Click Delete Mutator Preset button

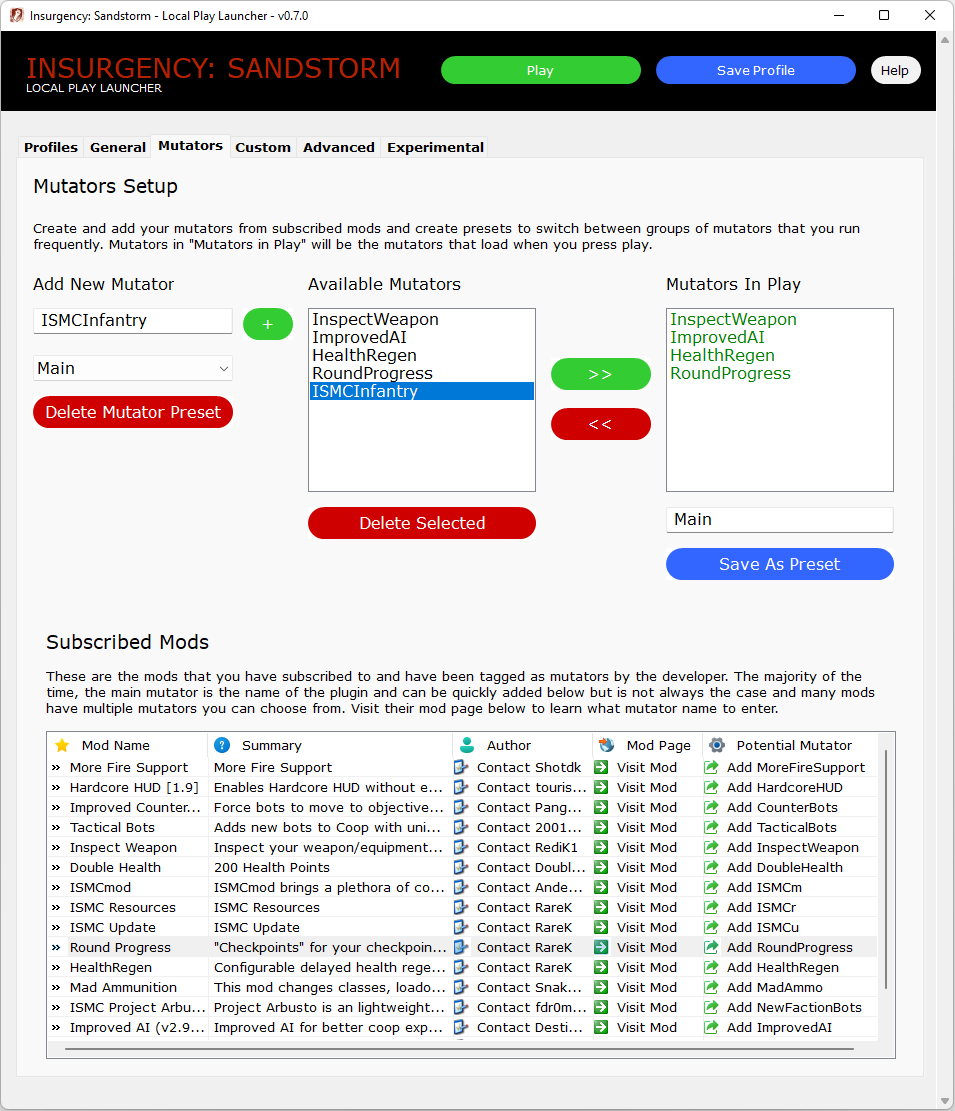(132, 412)
